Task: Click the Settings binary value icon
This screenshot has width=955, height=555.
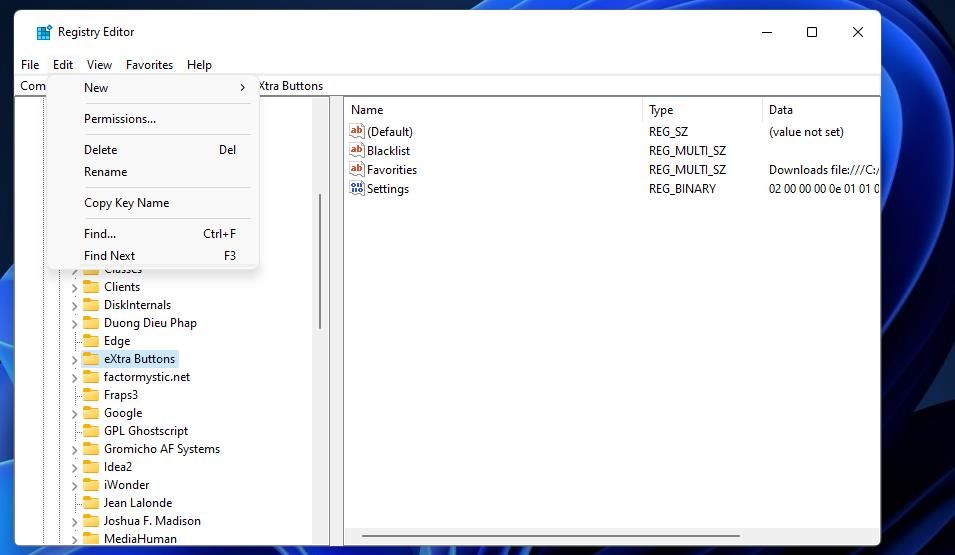Action: coord(357,188)
